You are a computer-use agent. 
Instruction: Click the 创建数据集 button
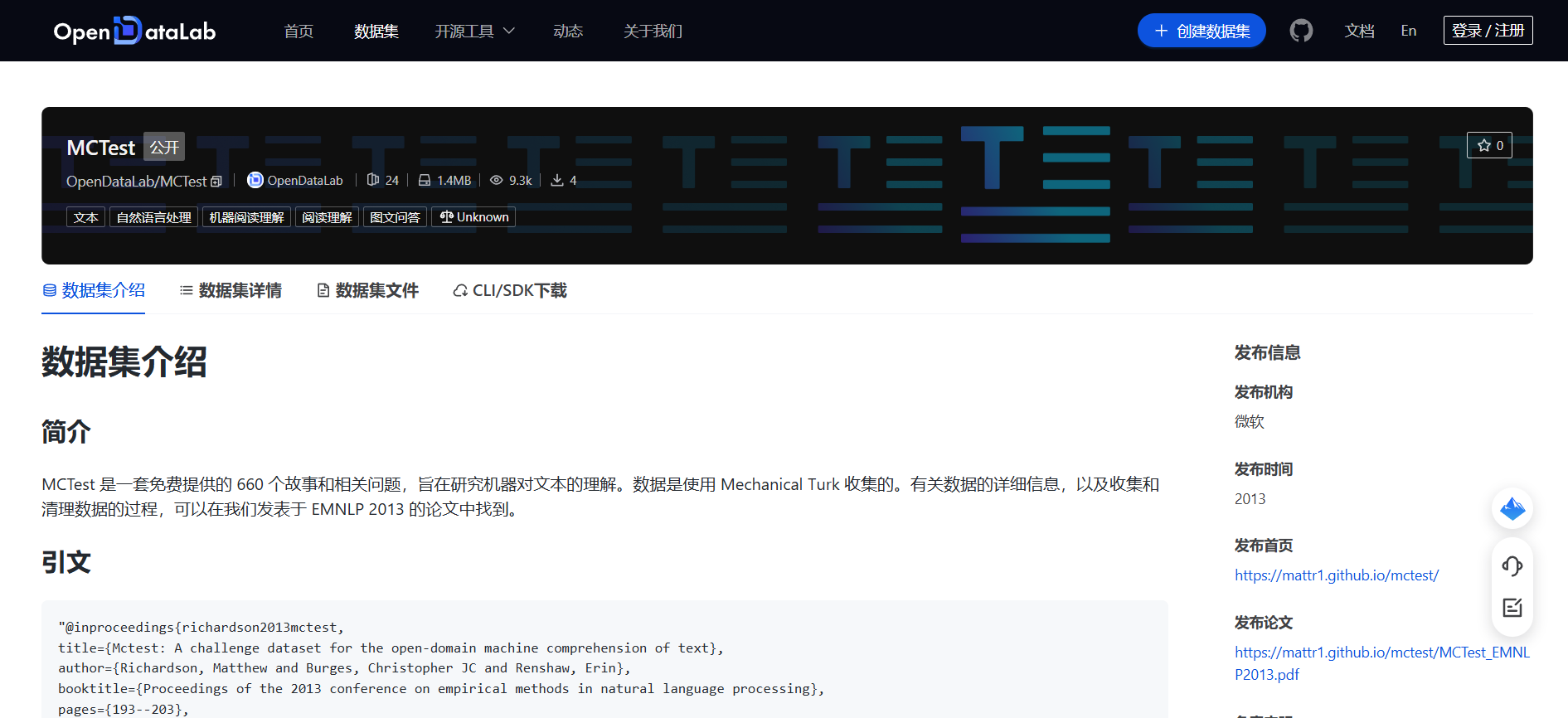click(1201, 31)
